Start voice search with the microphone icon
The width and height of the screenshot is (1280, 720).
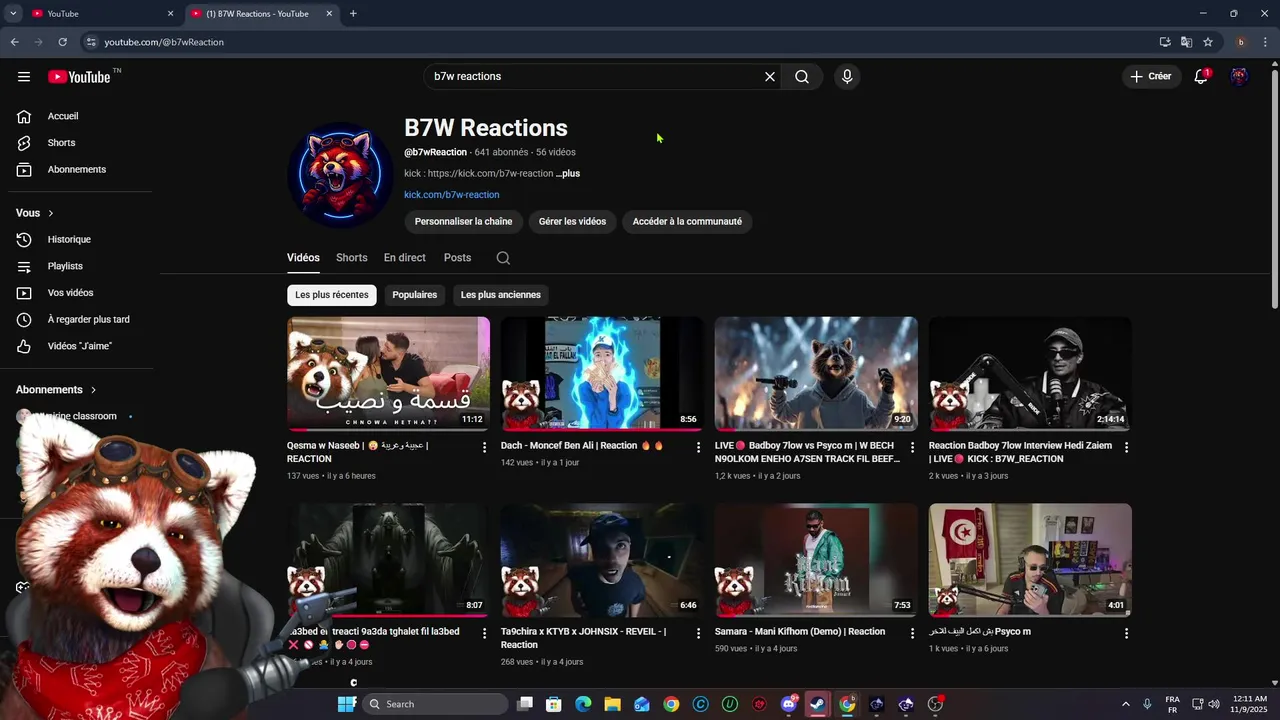coord(847,77)
